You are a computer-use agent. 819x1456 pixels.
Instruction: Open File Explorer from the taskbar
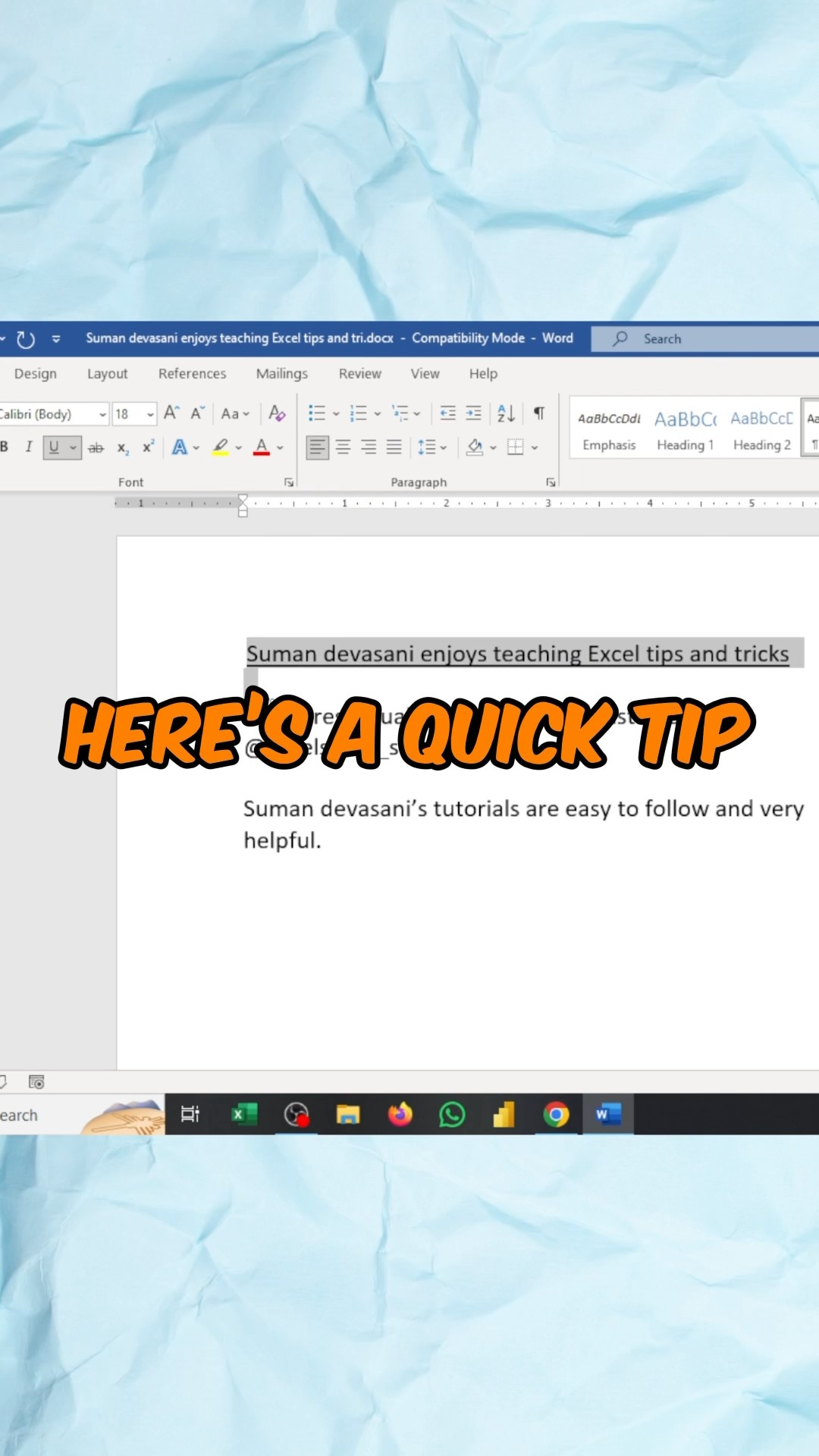tap(348, 1114)
